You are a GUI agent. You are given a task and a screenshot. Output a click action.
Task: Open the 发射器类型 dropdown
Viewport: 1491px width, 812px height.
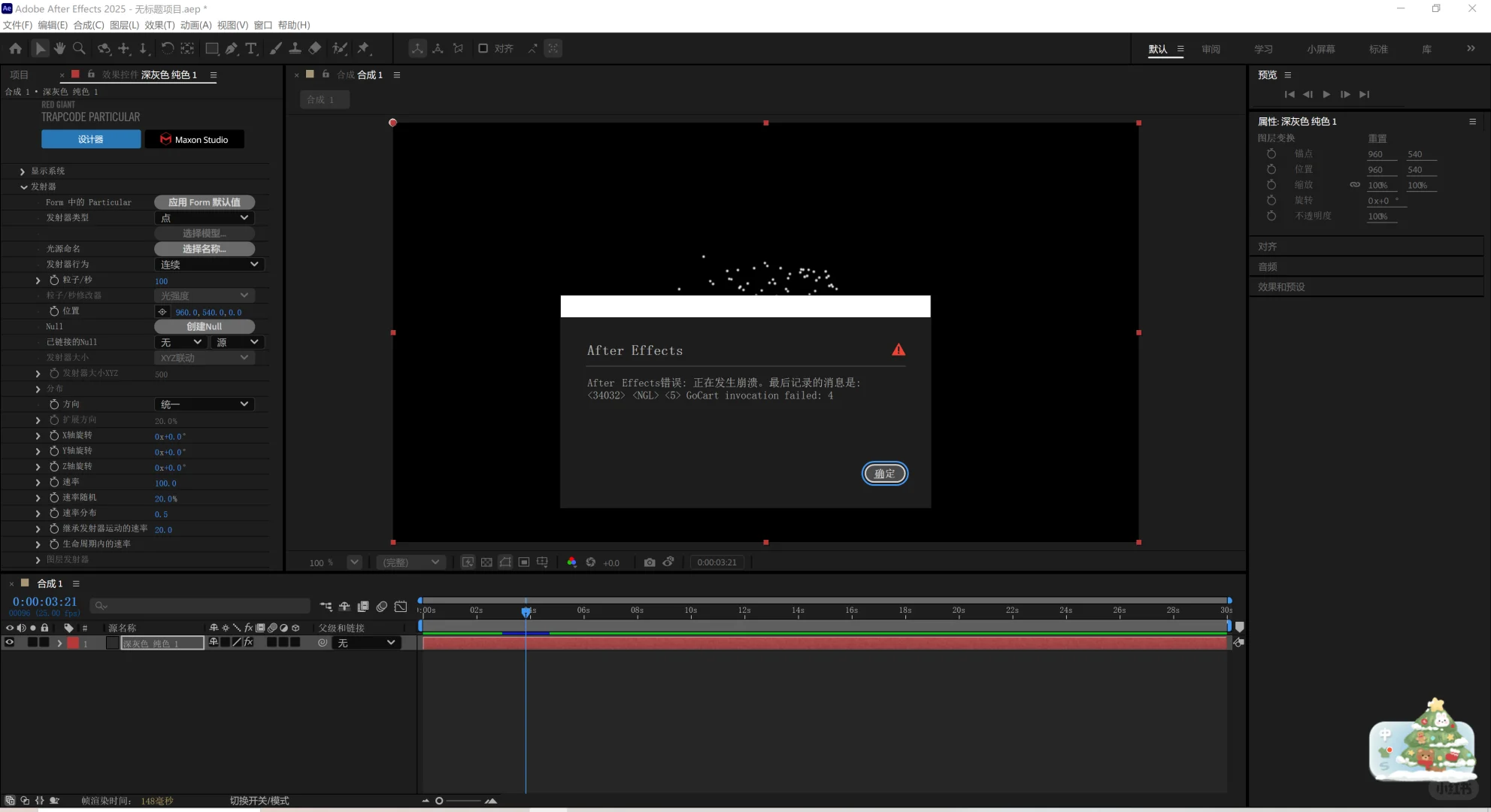point(205,218)
